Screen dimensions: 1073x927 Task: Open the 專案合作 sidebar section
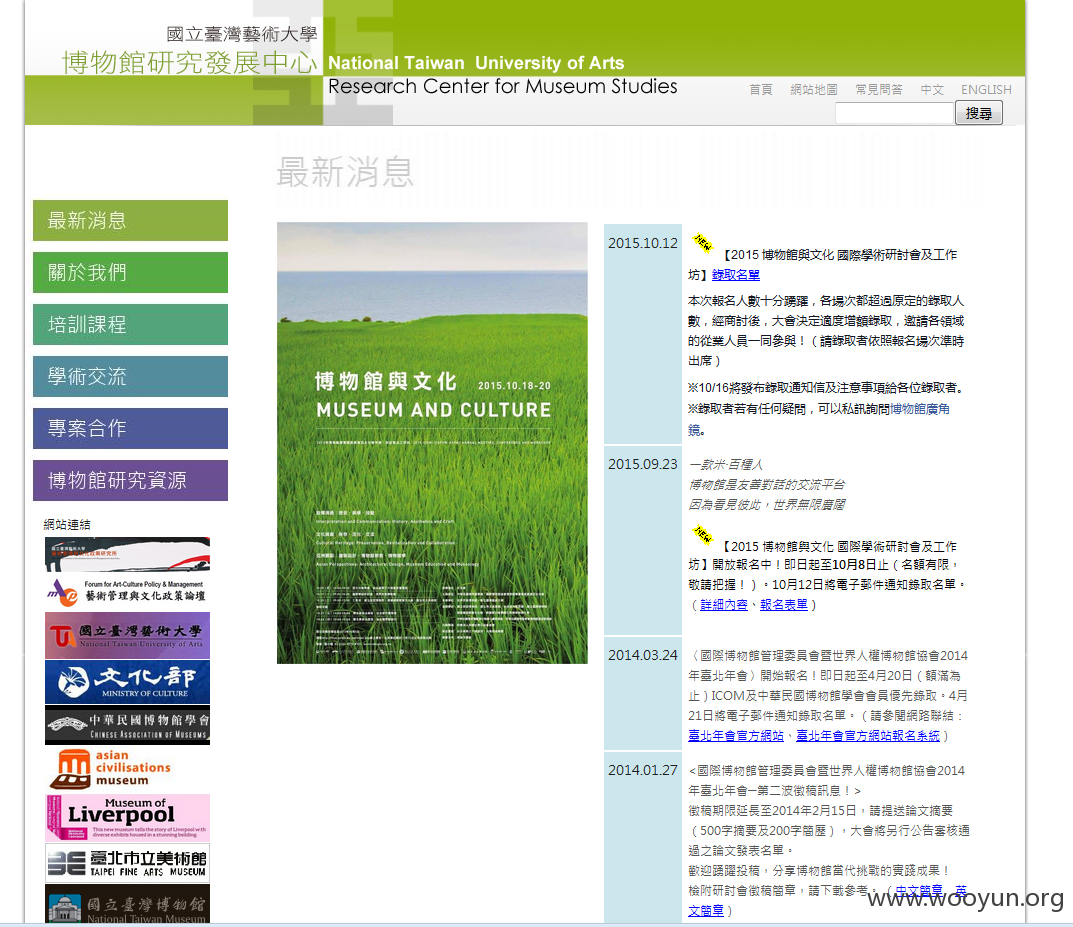(130, 428)
